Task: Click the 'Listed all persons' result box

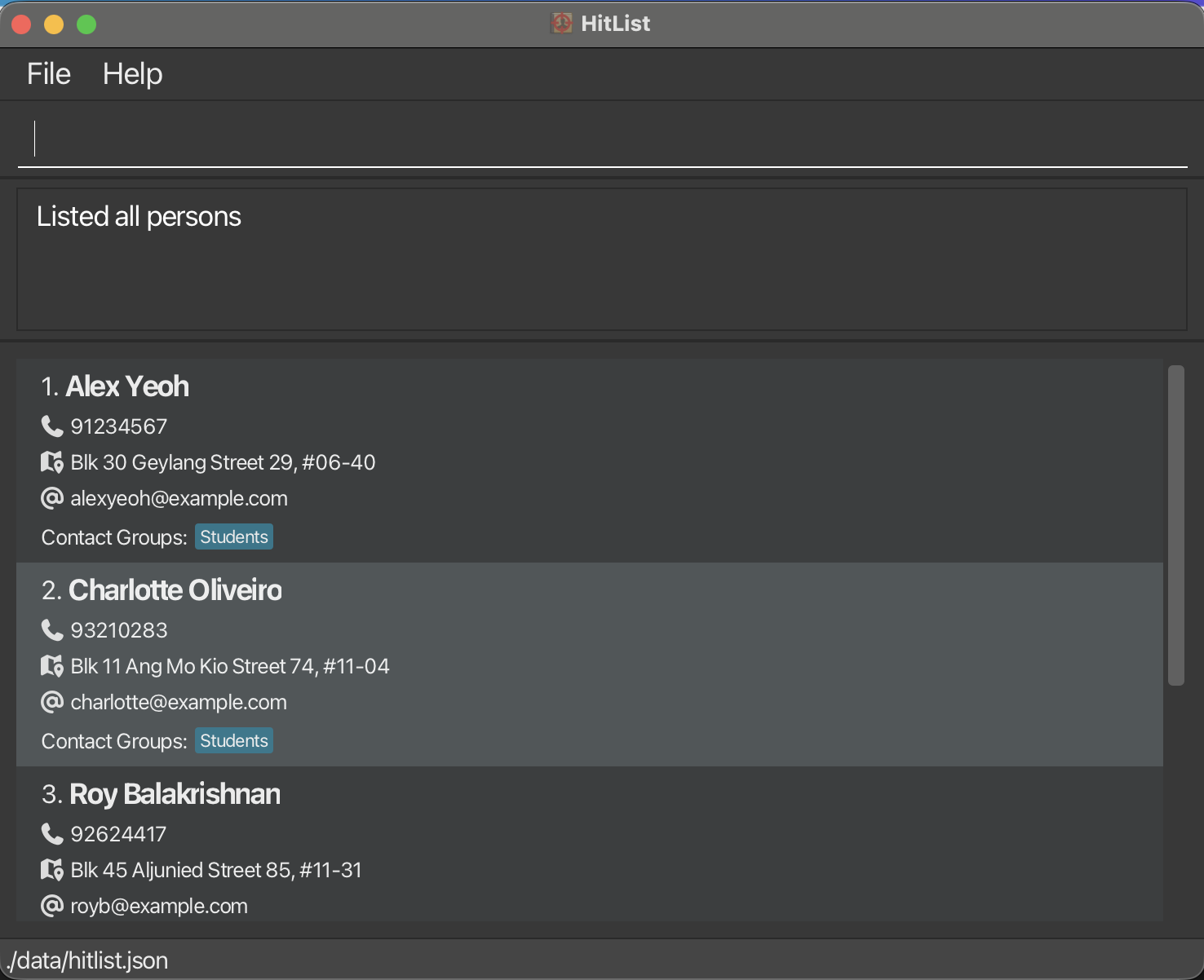Action: pos(602,259)
